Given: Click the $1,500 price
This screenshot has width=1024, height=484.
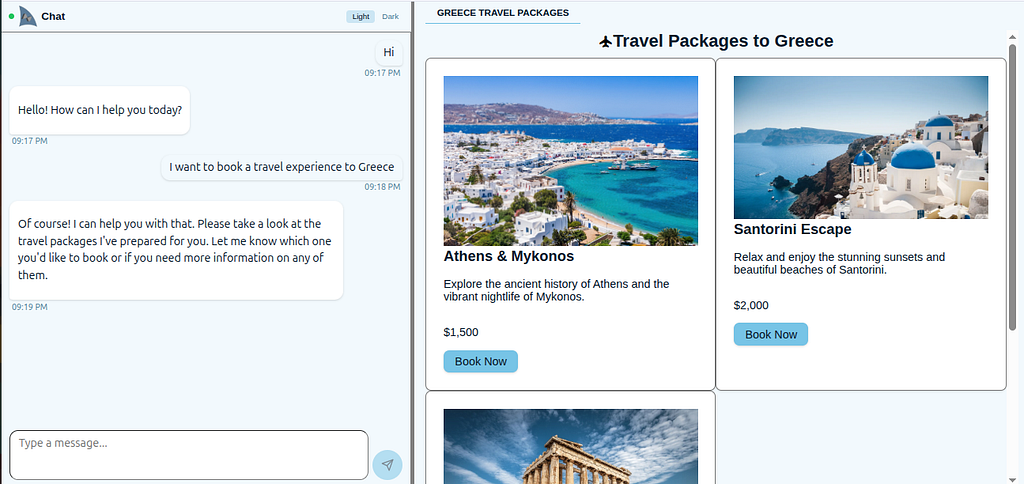Looking at the screenshot, I should click(x=460, y=332).
